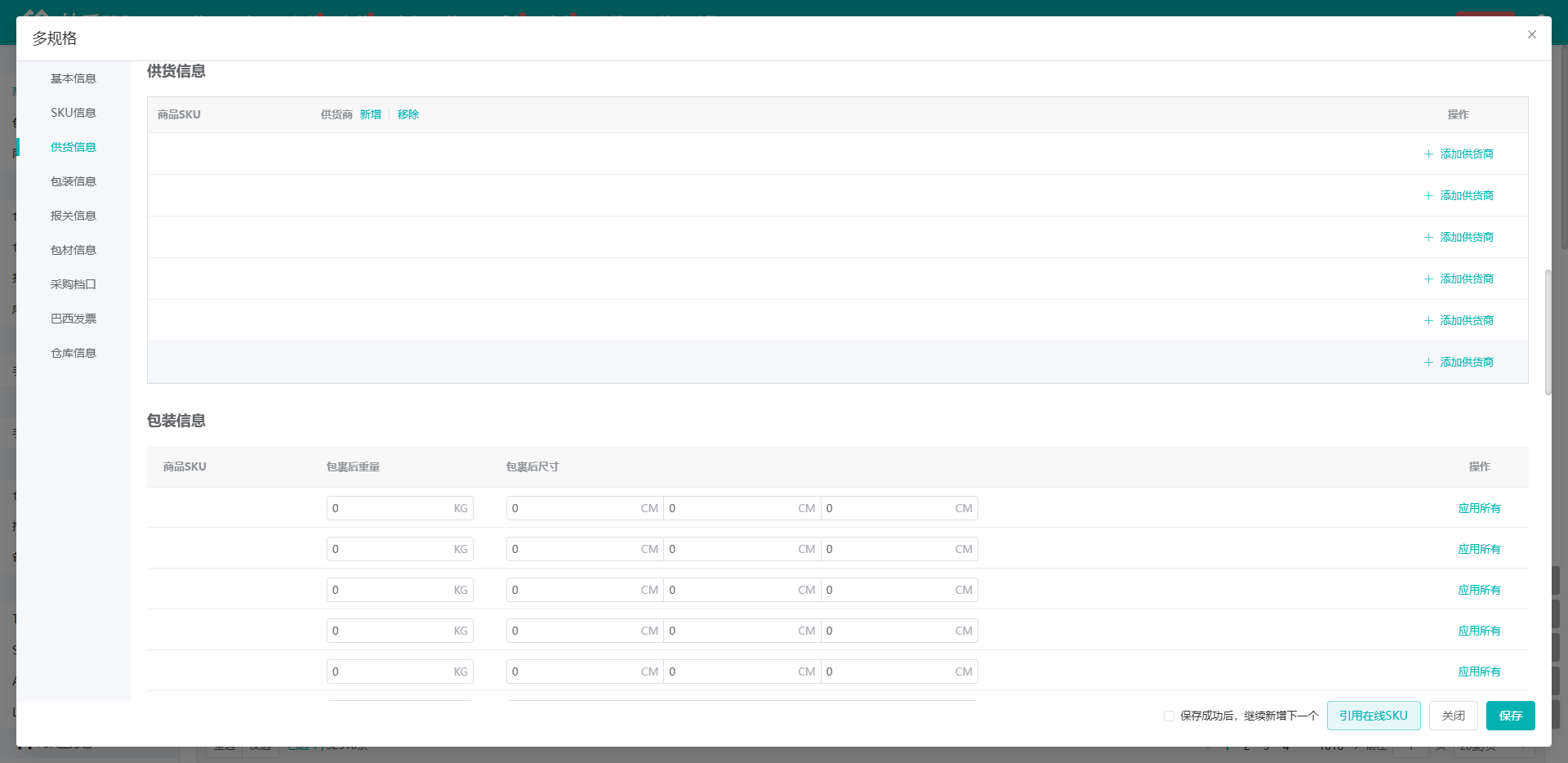The height and width of the screenshot is (763, 1568).
Task: Go to 包装信息 in the left navigation
Action: (73, 181)
